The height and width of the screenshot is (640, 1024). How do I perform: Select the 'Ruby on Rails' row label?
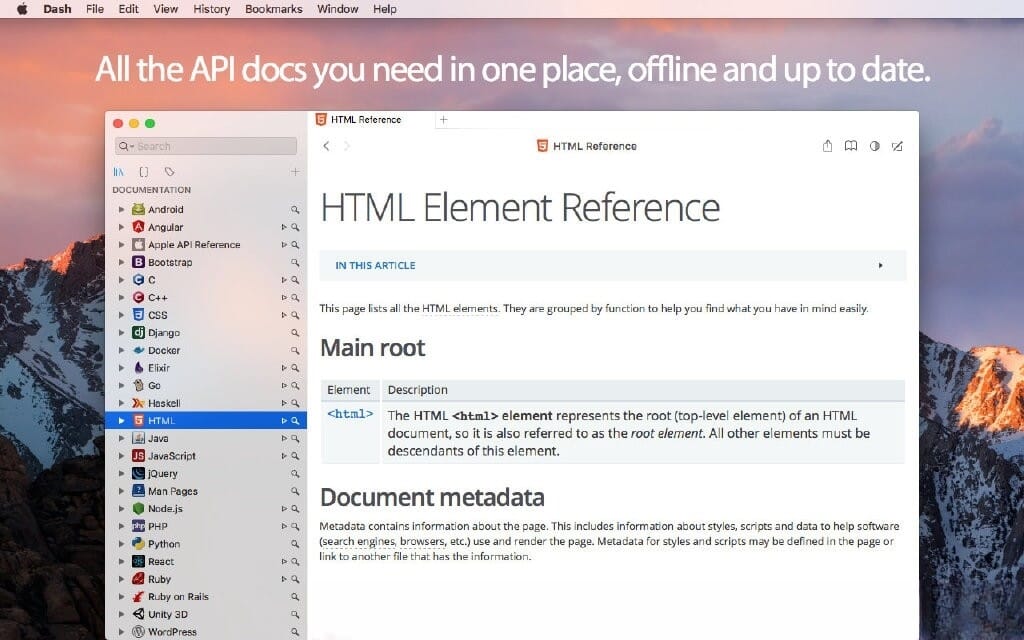click(x=178, y=597)
